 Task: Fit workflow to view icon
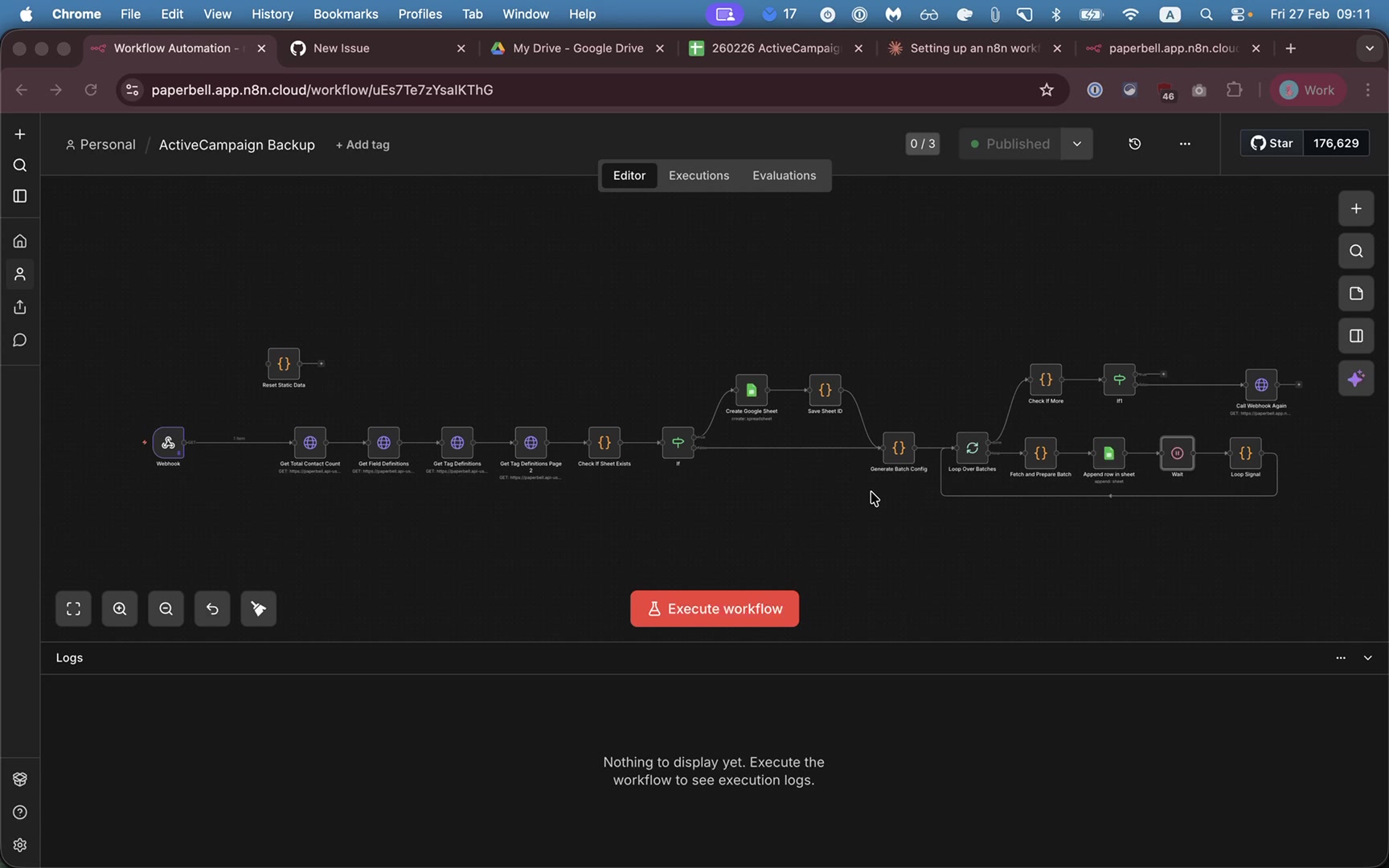point(73,609)
